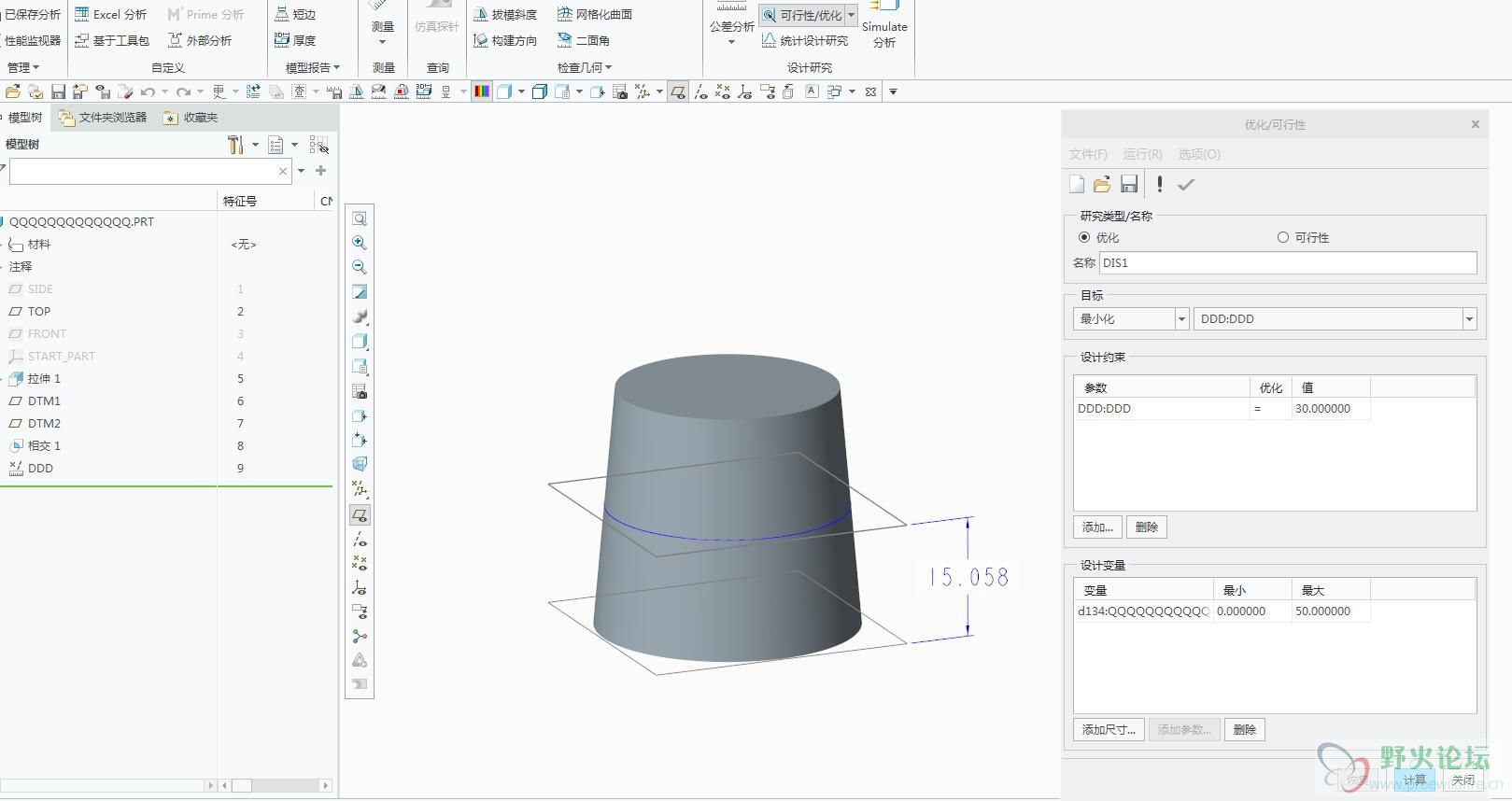Save the optimization study with disk icon
The image size is (1512, 801).
click(x=1128, y=185)
